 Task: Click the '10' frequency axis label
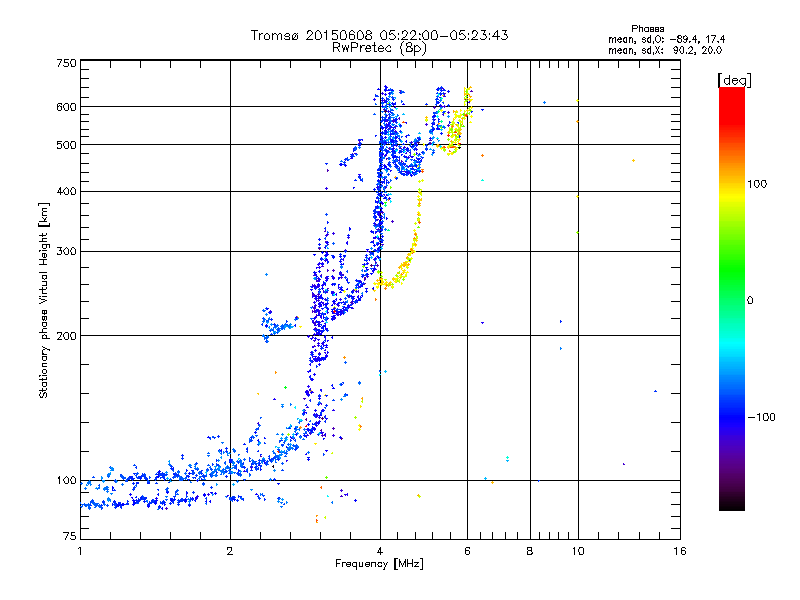coord(578,551)
